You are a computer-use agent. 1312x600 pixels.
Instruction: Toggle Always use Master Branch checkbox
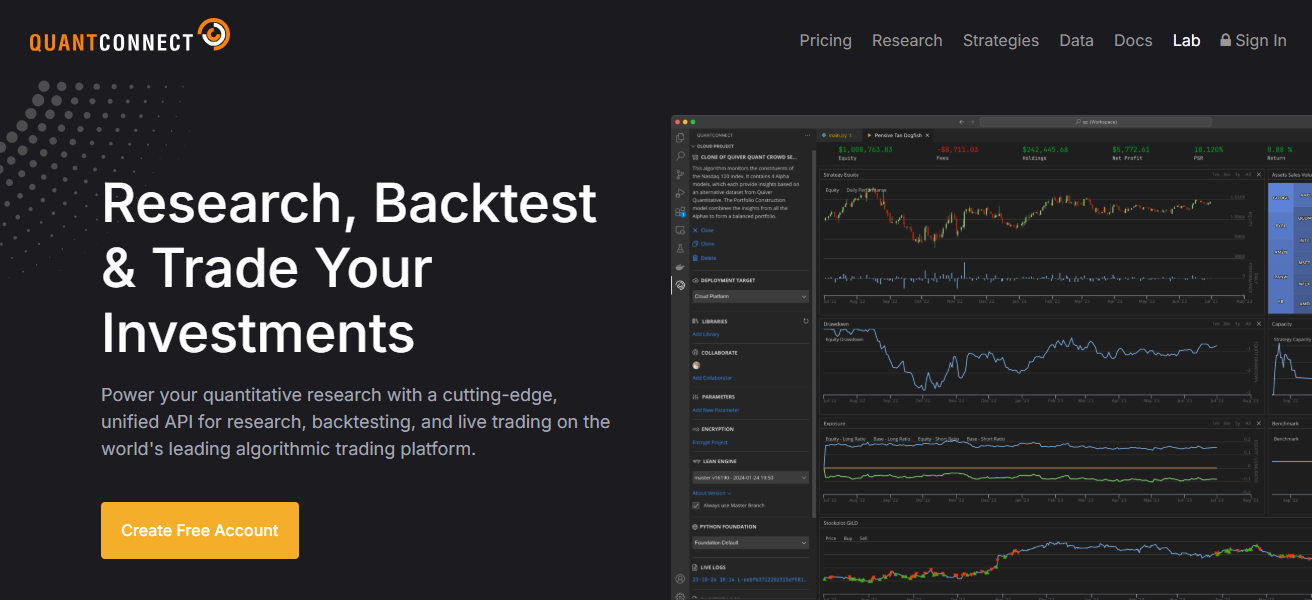pyautogui.click(x=696, y=506)
